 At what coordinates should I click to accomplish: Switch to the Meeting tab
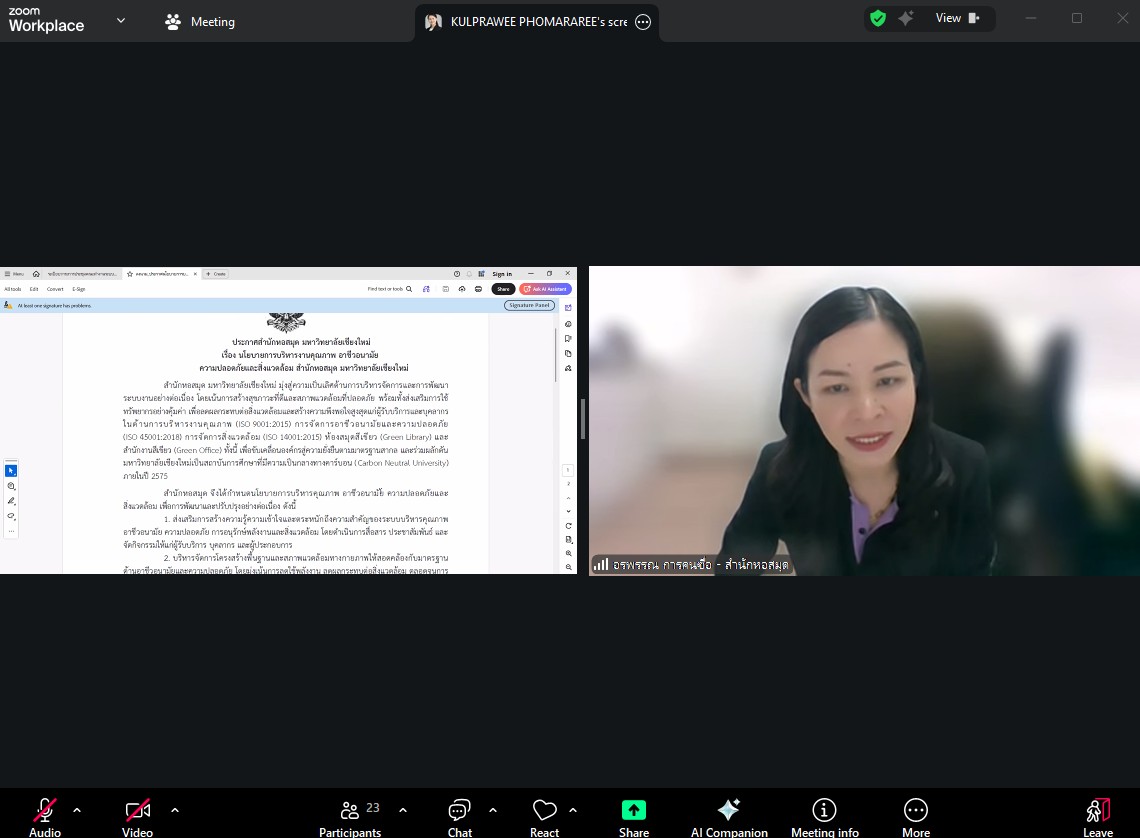[x=200, y=21]
